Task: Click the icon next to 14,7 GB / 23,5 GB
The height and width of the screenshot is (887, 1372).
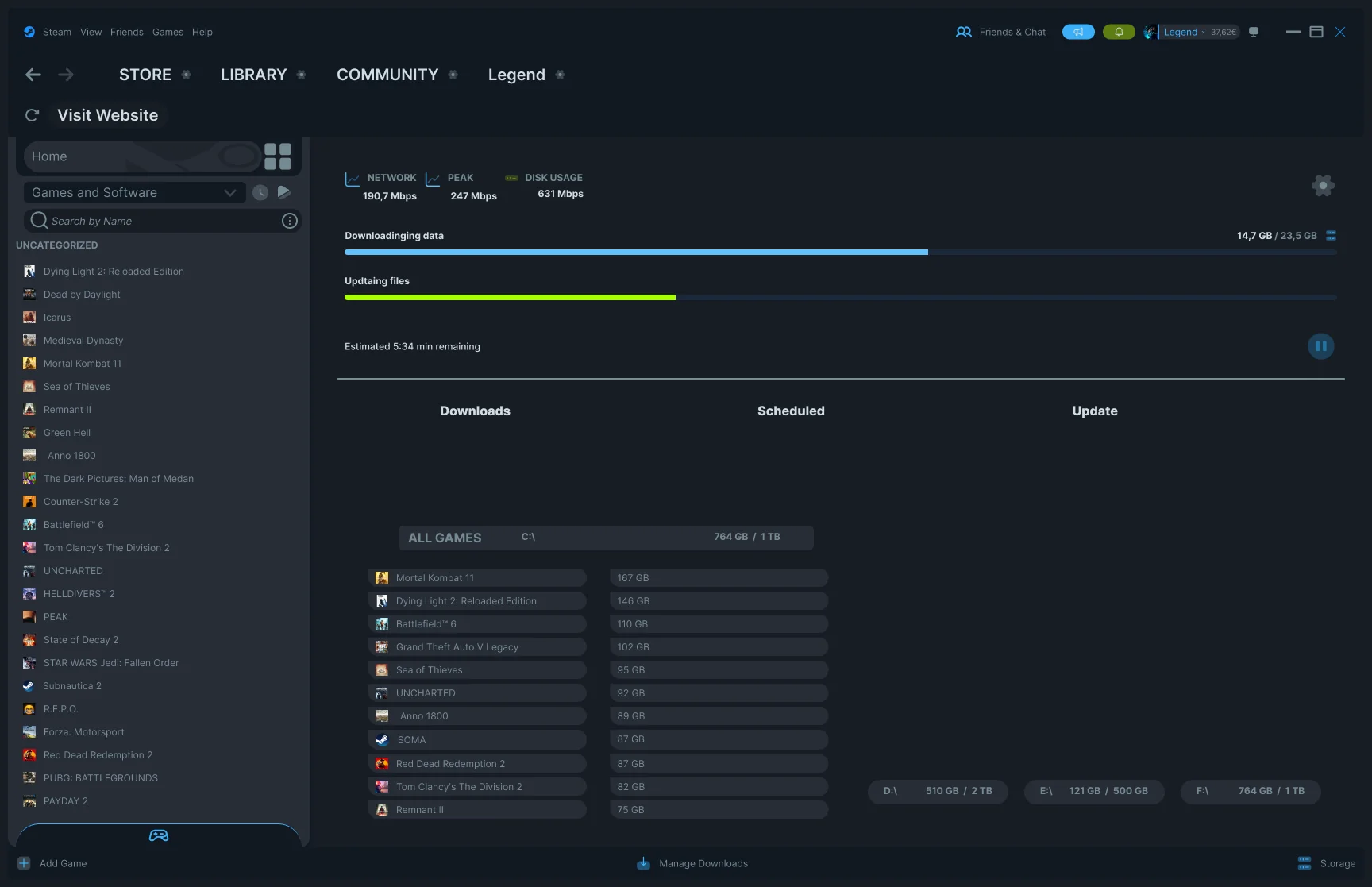Action: point(1332,236)
